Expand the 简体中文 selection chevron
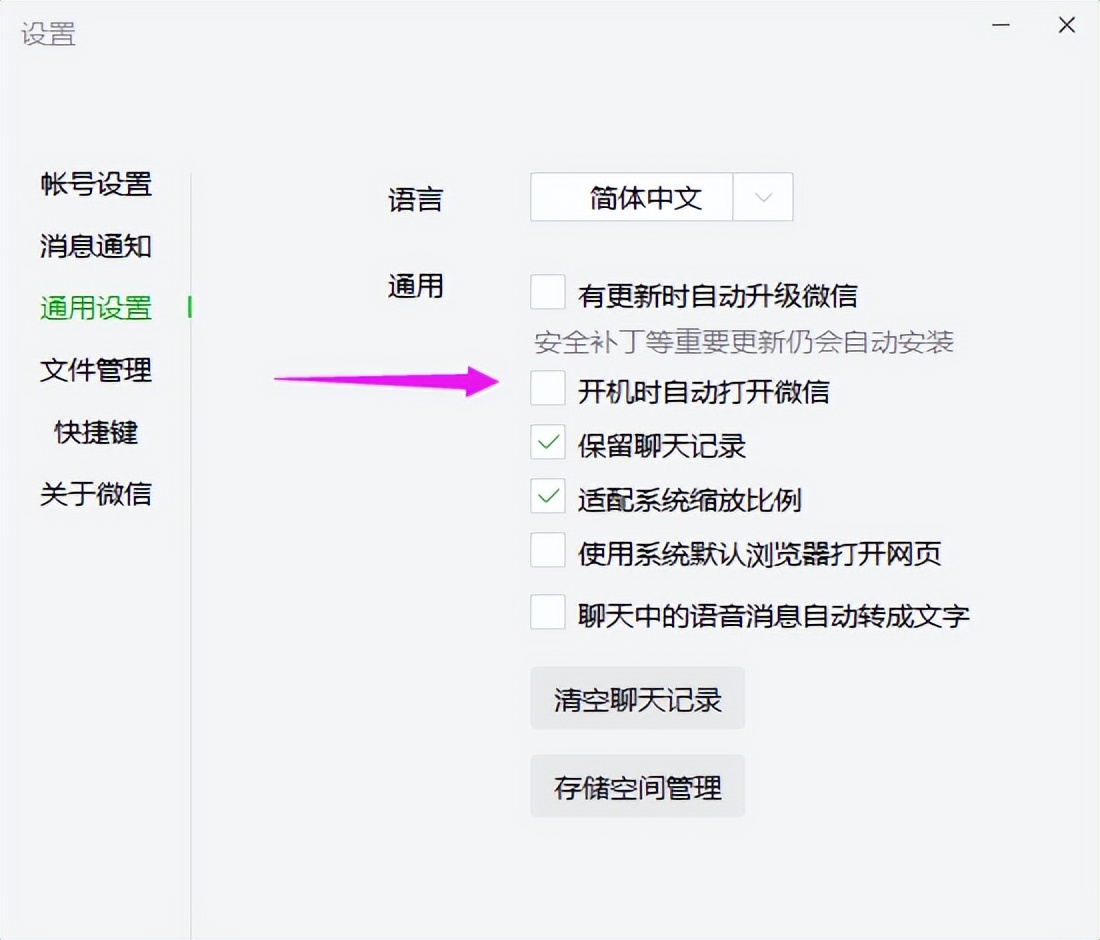 (763, 197)
